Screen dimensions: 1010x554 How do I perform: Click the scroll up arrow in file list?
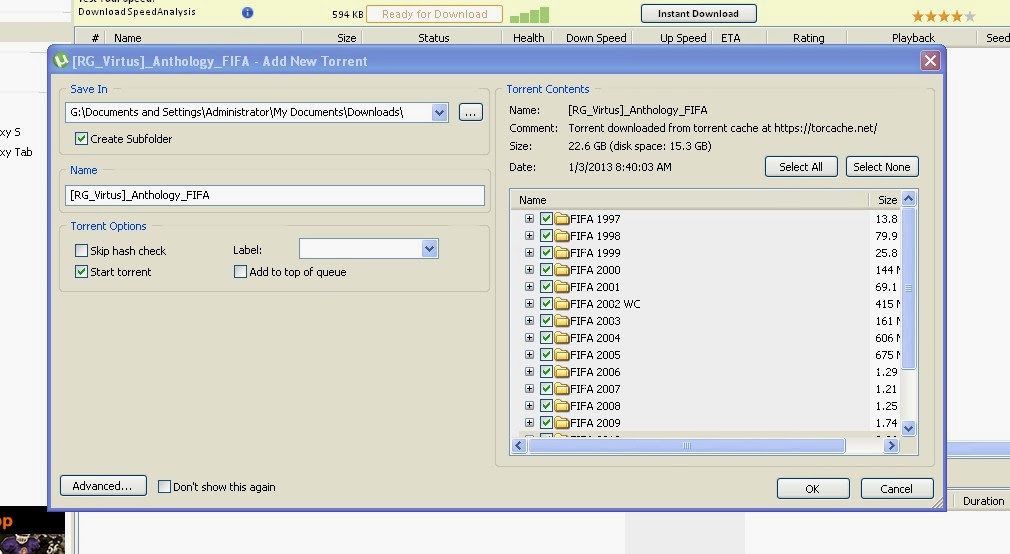coord(909,198)
